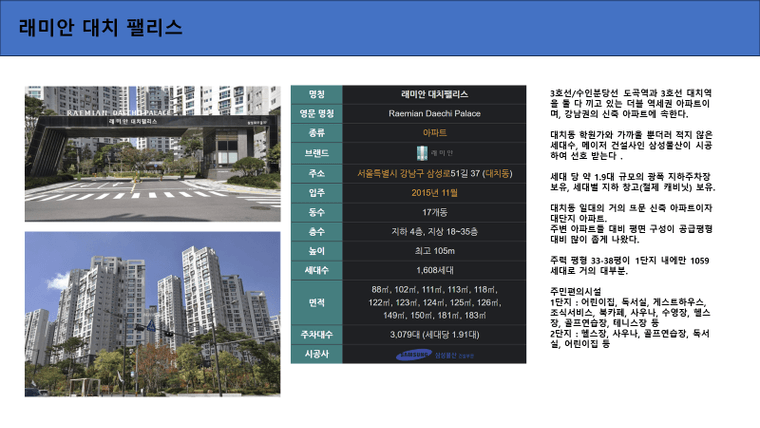This screenshot has height=428, width=760.
Task: Click the area line starting with 149㎡
Action: [434, 316]
